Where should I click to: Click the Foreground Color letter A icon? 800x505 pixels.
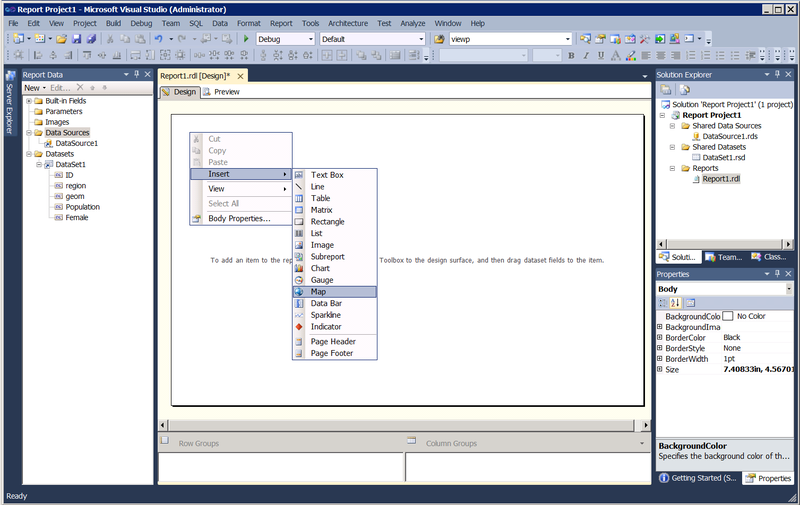(616, 56)
